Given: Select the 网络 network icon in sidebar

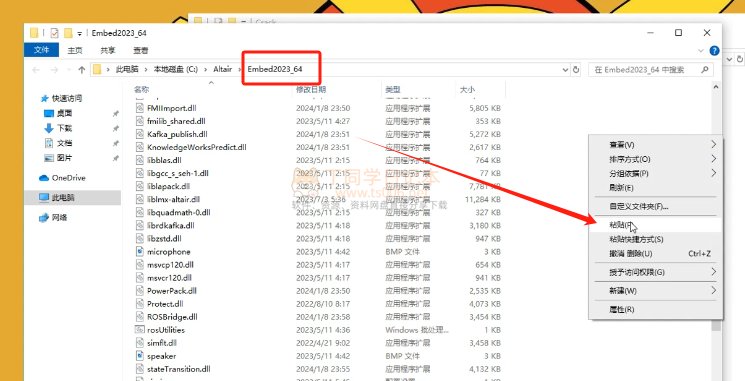Looking at the screenshot, I should point(44,218).
